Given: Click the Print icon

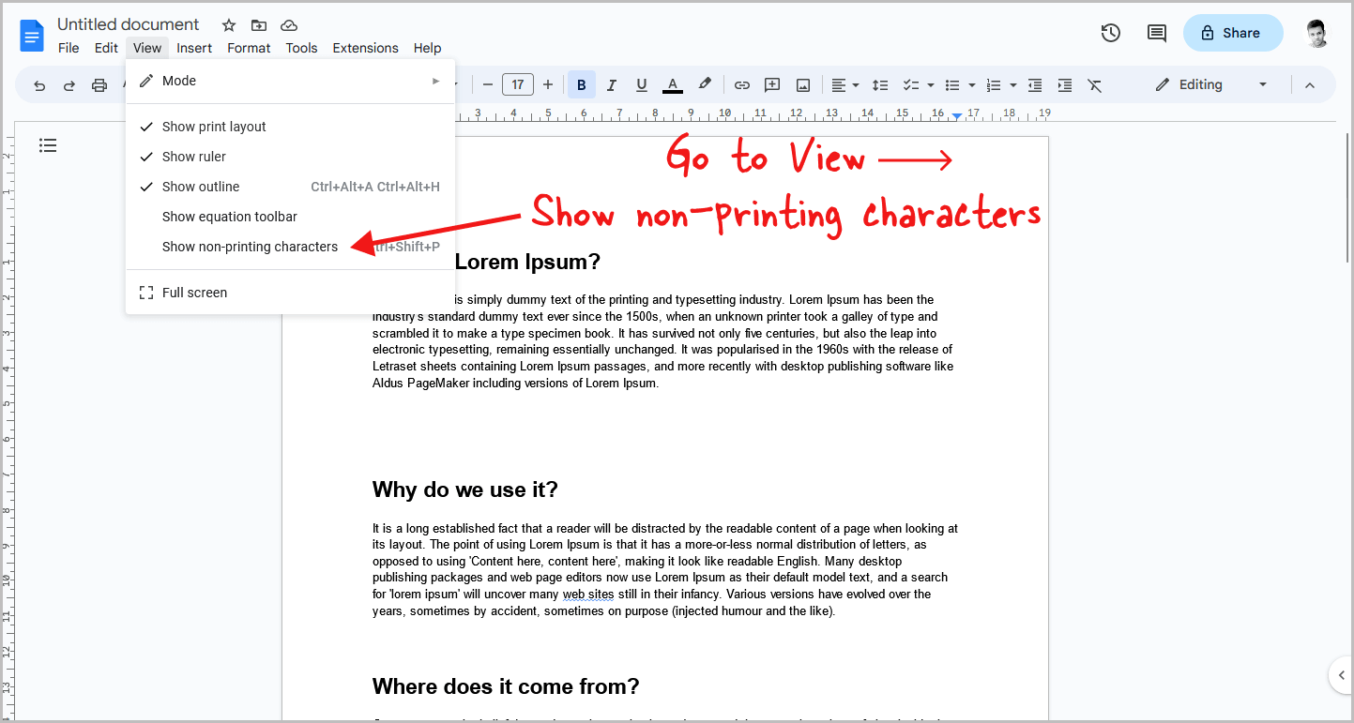Looking at the screenshot, I should pos(99,86).
